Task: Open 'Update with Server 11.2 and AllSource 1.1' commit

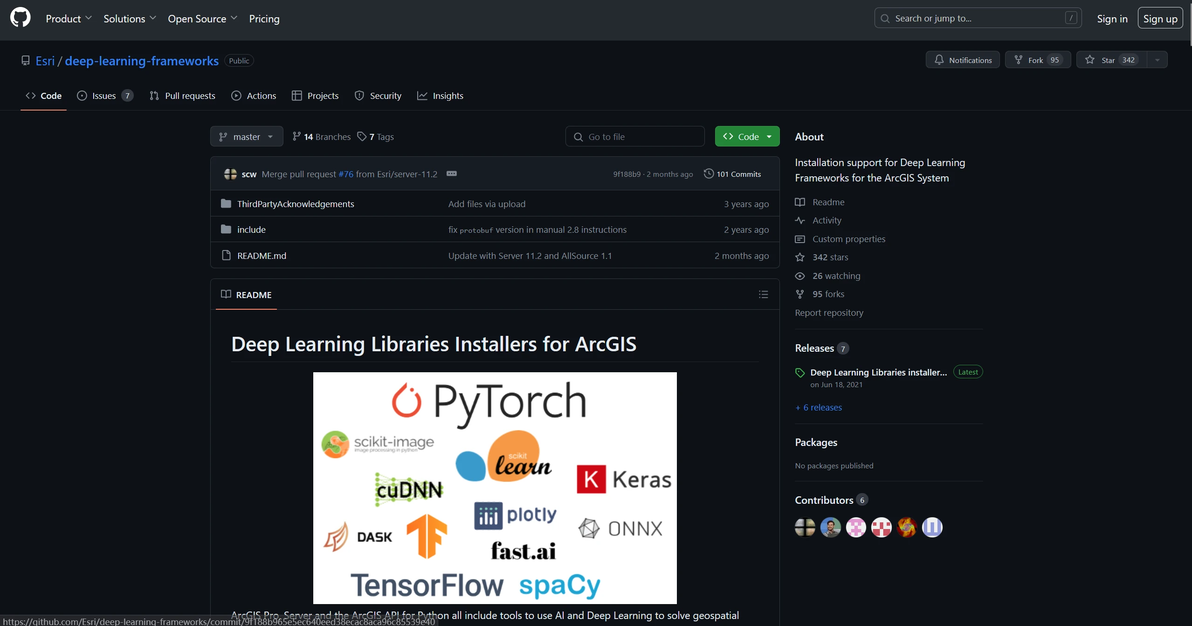Action: (x=530, y=256)
